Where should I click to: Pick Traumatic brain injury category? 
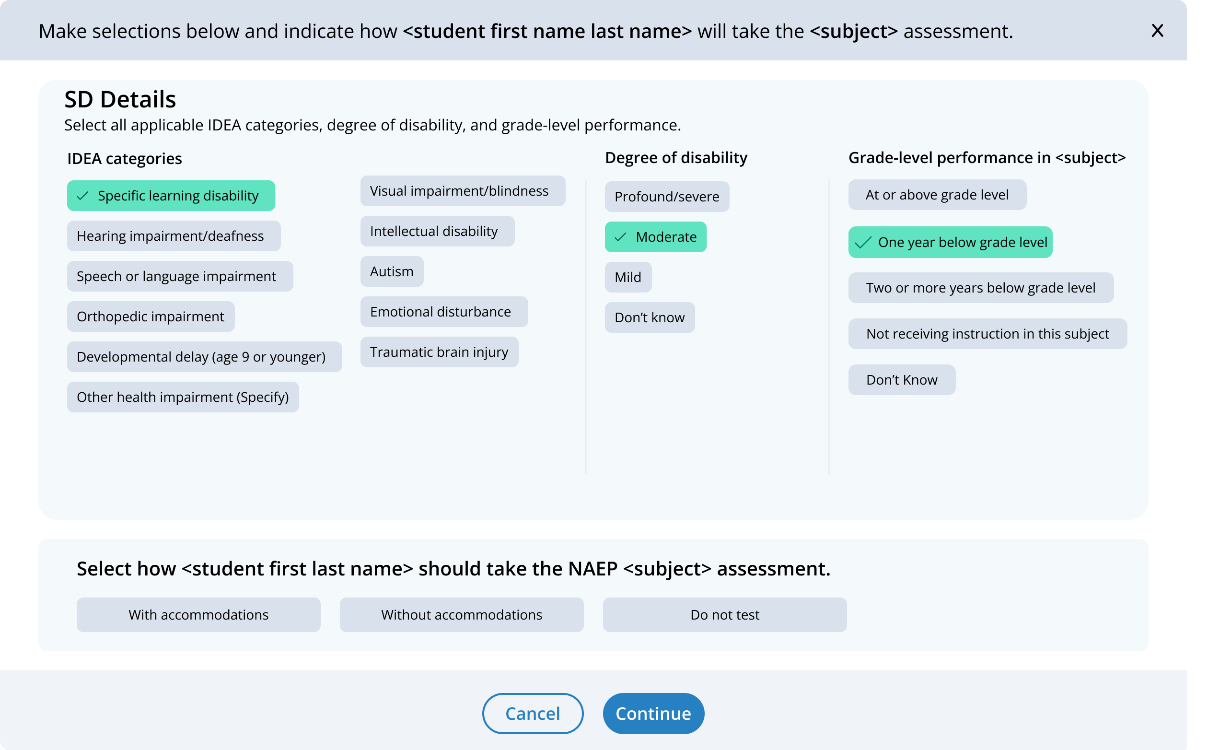(x=439, y=352)
